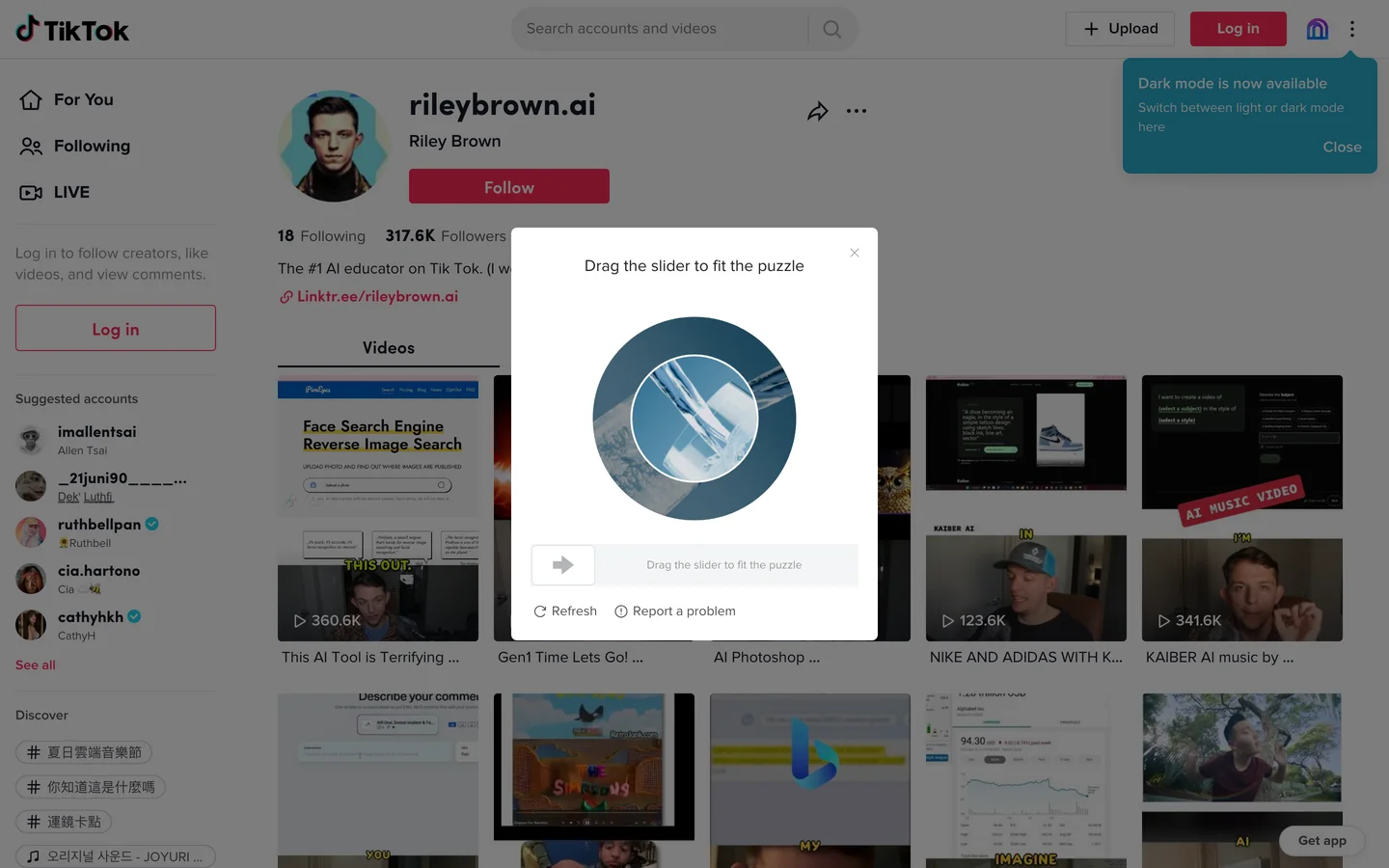This screenshot has width=1389, height=868.
Task: Select the Videos tab
Action: tap(389, 347)
